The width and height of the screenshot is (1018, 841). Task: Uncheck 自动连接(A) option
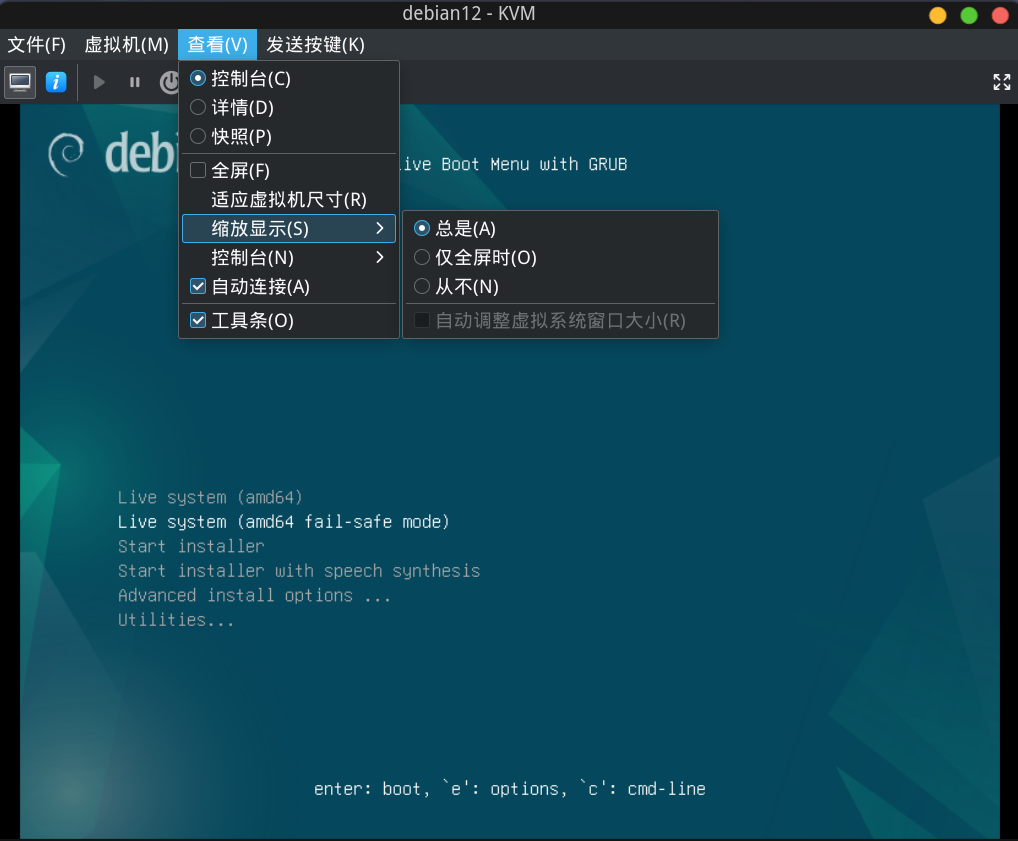[289, 286]
